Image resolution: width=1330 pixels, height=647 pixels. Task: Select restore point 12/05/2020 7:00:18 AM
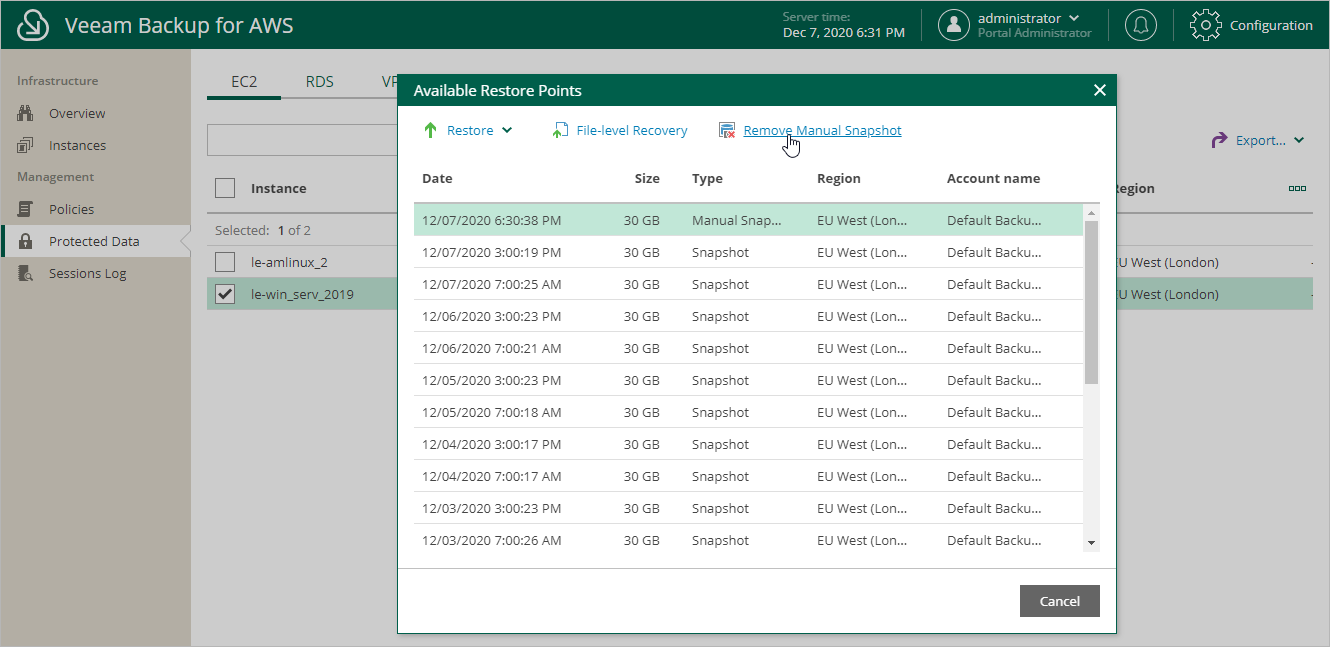coord(748,412)
